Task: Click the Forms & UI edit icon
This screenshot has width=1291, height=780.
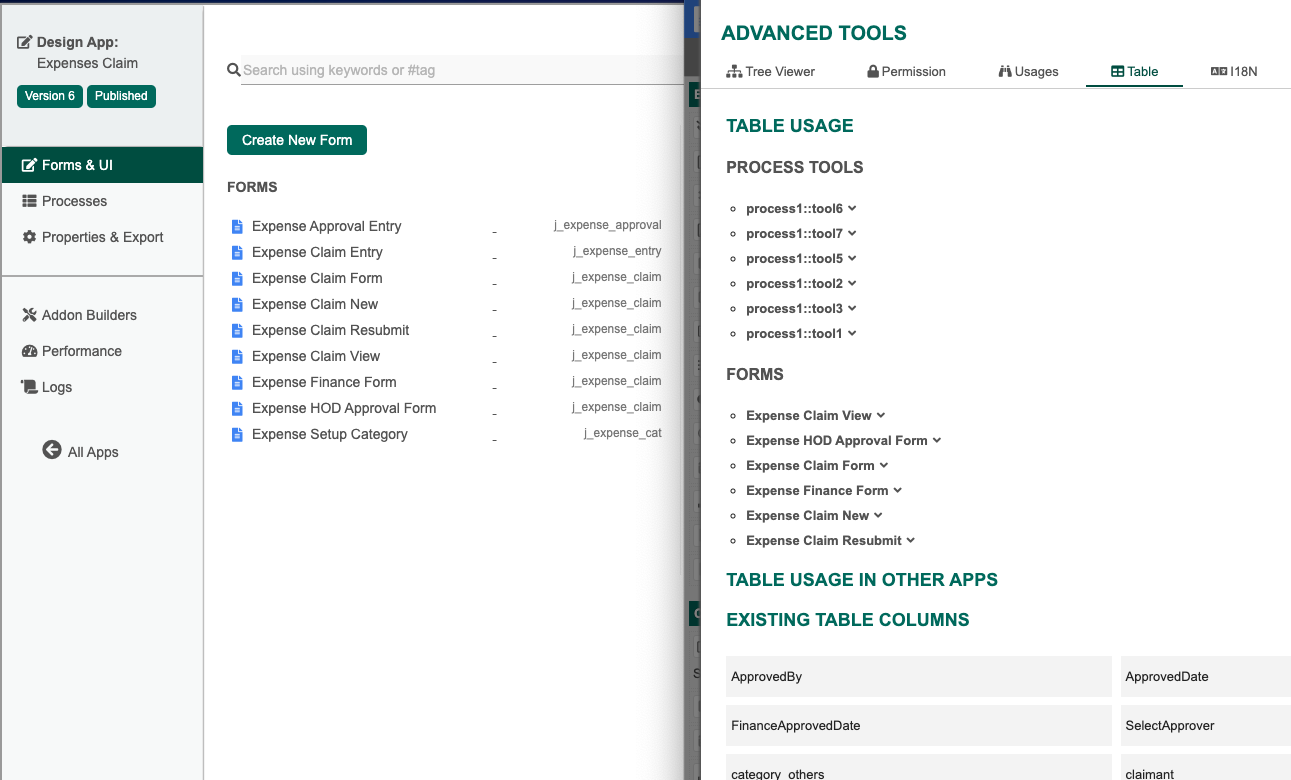Action: (29, 165)
